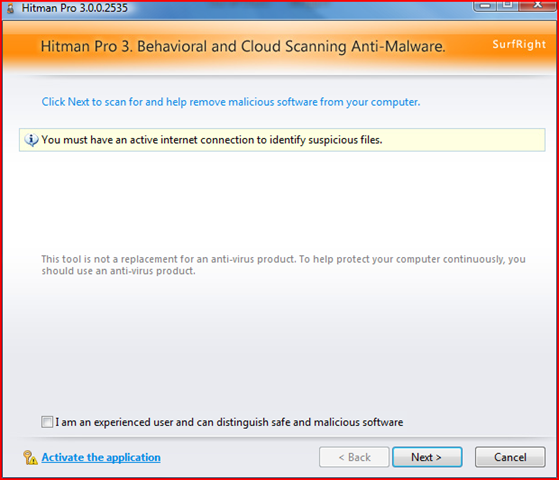The width and height of the screenshot is (559, 480).
Task: Click the key icon beside Activate the application
Action: [x=30, y=457]
